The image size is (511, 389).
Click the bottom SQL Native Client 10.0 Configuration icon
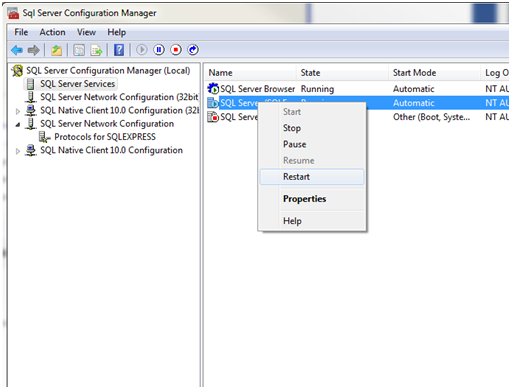point(31,150)
